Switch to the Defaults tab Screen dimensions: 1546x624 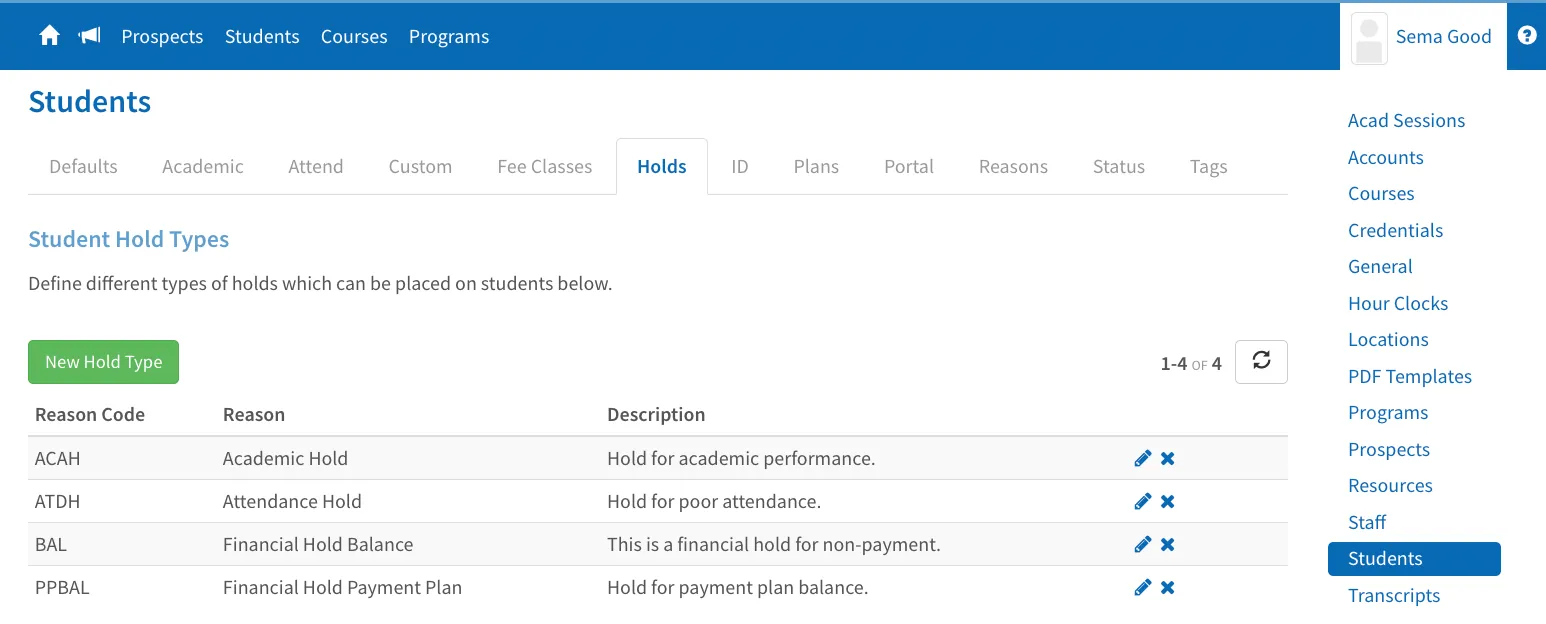83,166
